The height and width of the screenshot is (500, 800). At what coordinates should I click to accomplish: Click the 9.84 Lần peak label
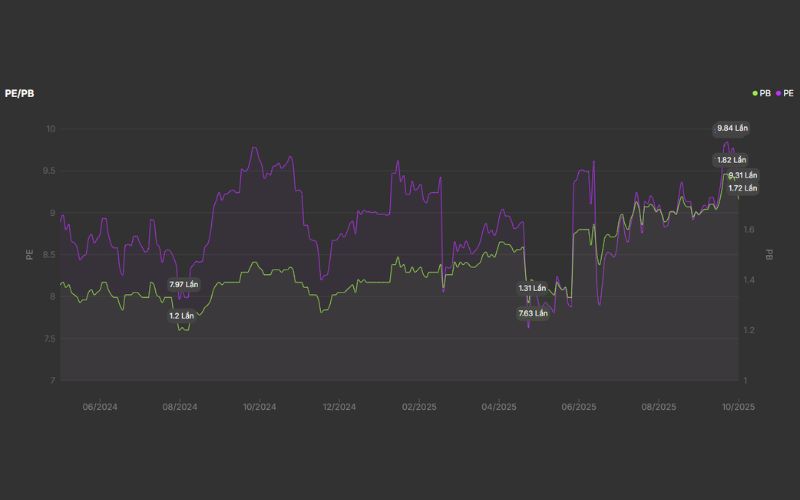732,128
